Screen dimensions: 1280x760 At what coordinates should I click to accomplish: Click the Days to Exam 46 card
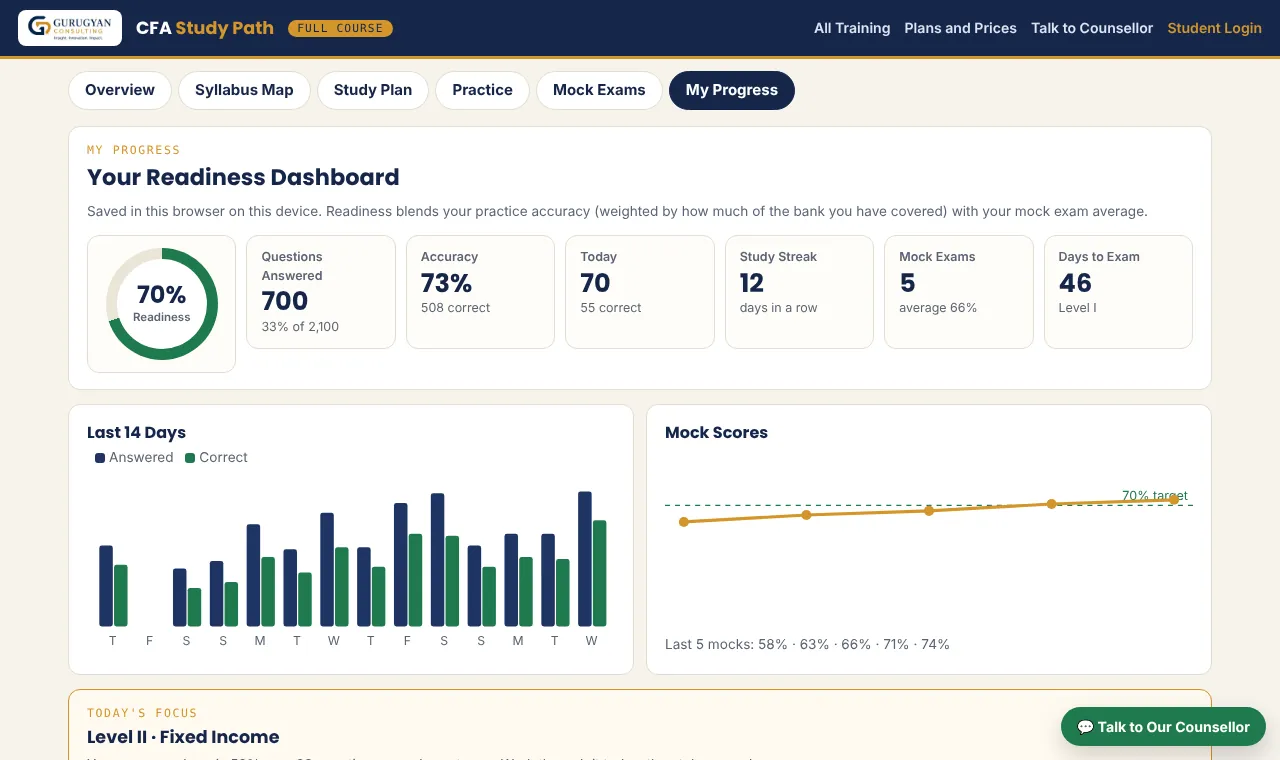1118,292
